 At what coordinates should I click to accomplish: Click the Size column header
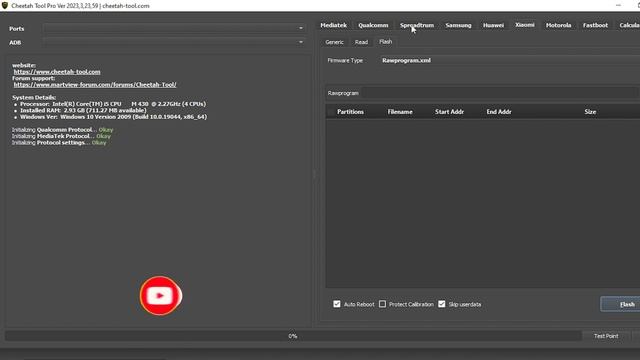tap(590, 112)
